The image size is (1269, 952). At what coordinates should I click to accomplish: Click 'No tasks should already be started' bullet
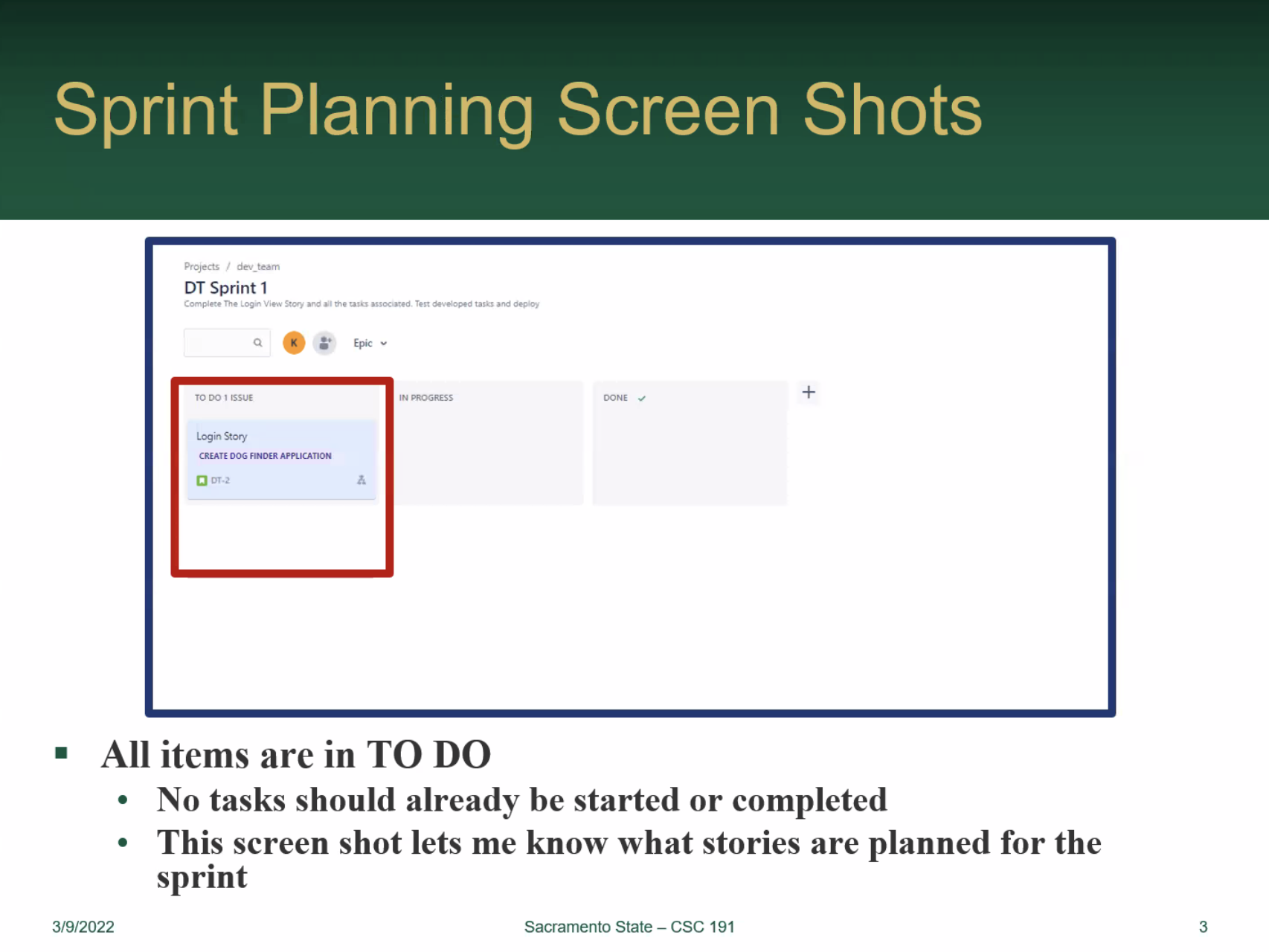tap(522, 800)
